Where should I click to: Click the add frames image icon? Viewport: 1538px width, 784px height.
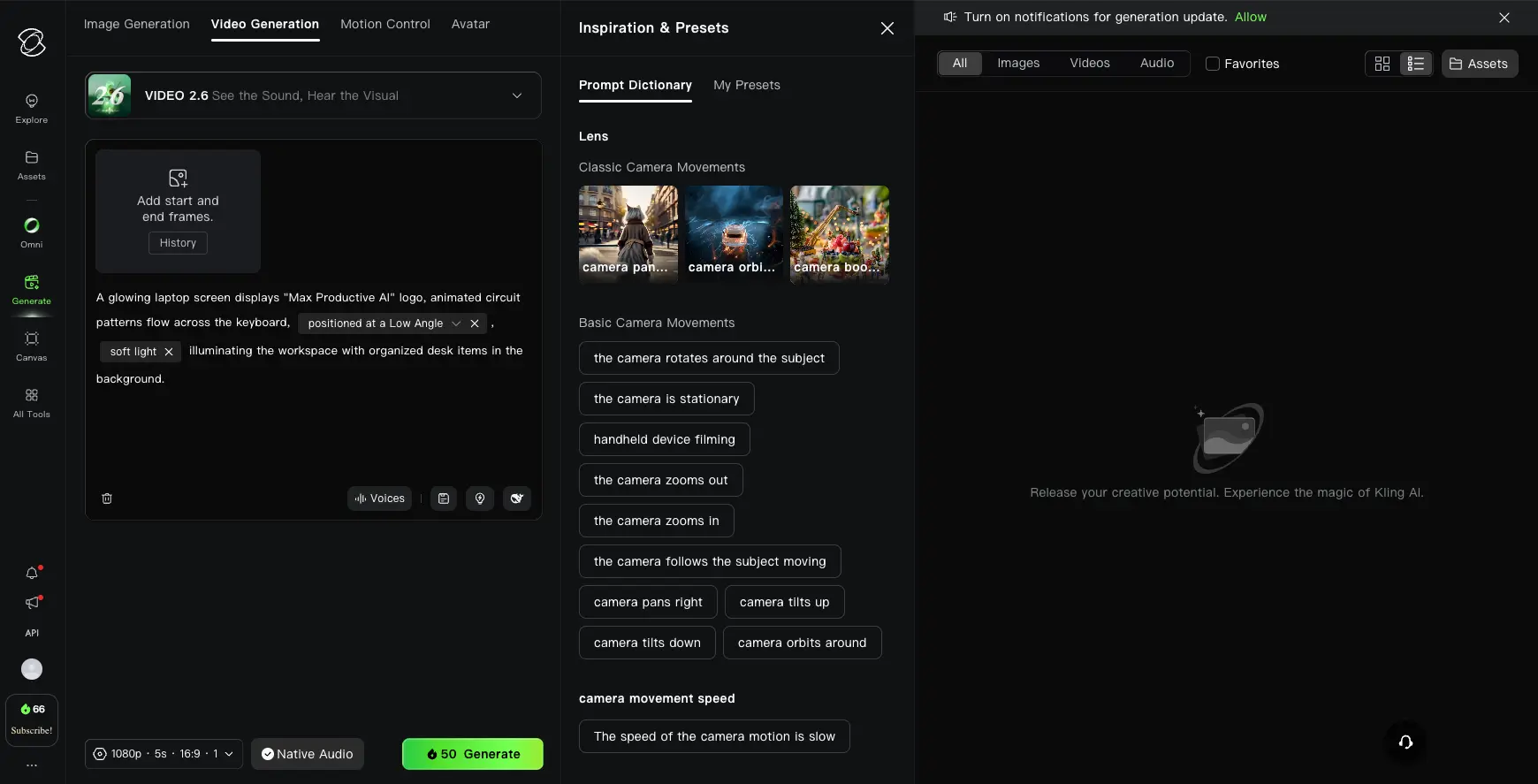pyautogui.click(x=178, y=178)
